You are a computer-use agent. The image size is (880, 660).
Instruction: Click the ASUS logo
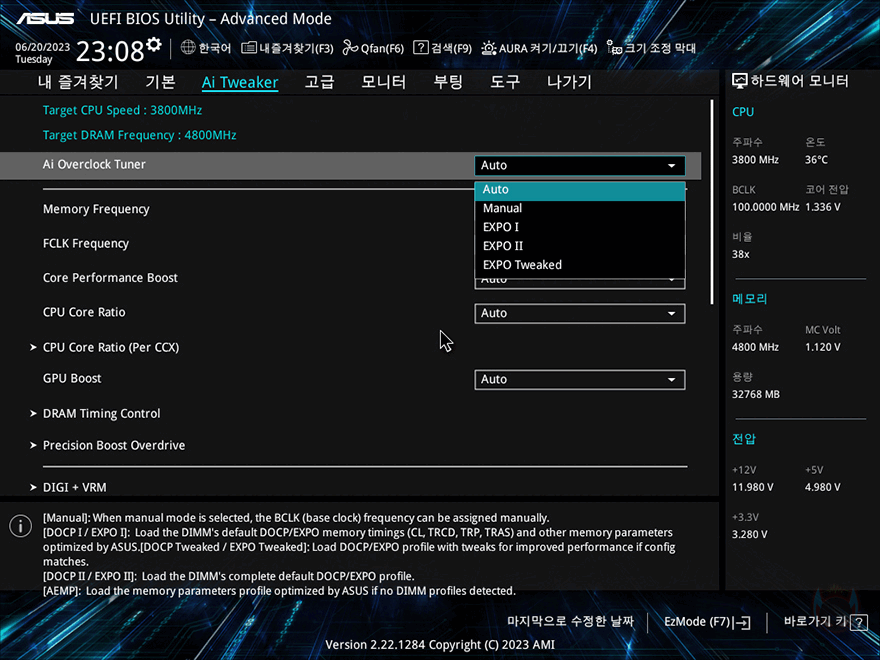(x=45, y=19)
